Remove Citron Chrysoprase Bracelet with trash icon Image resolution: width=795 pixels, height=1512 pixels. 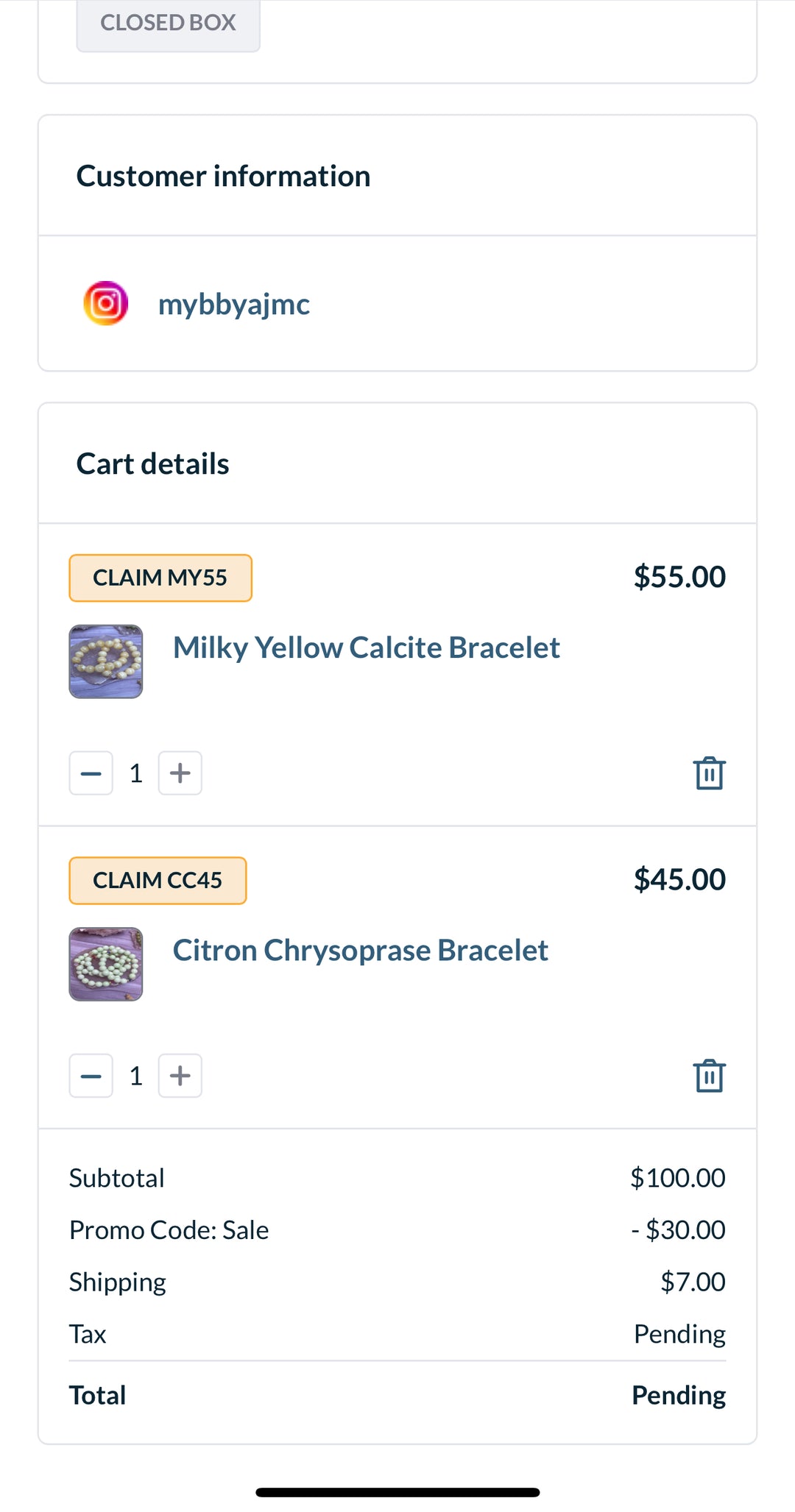[709, 1076]
